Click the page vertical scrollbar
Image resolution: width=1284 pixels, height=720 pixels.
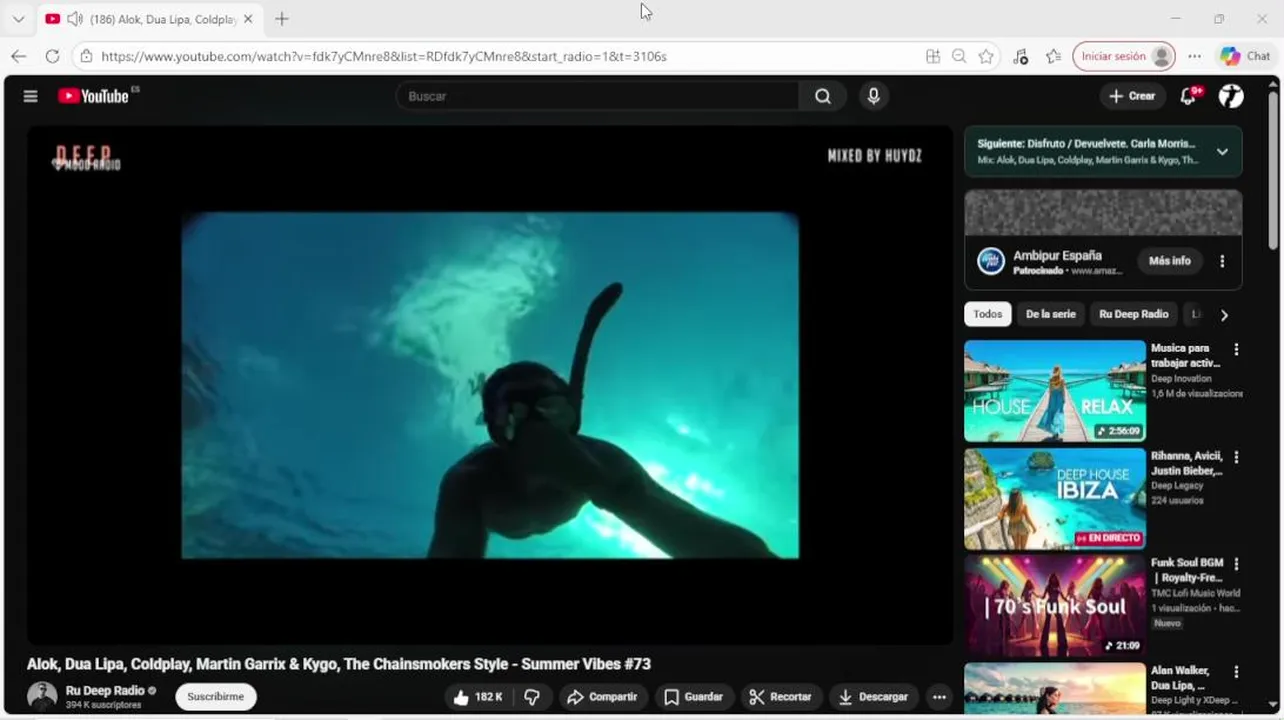1273,170
